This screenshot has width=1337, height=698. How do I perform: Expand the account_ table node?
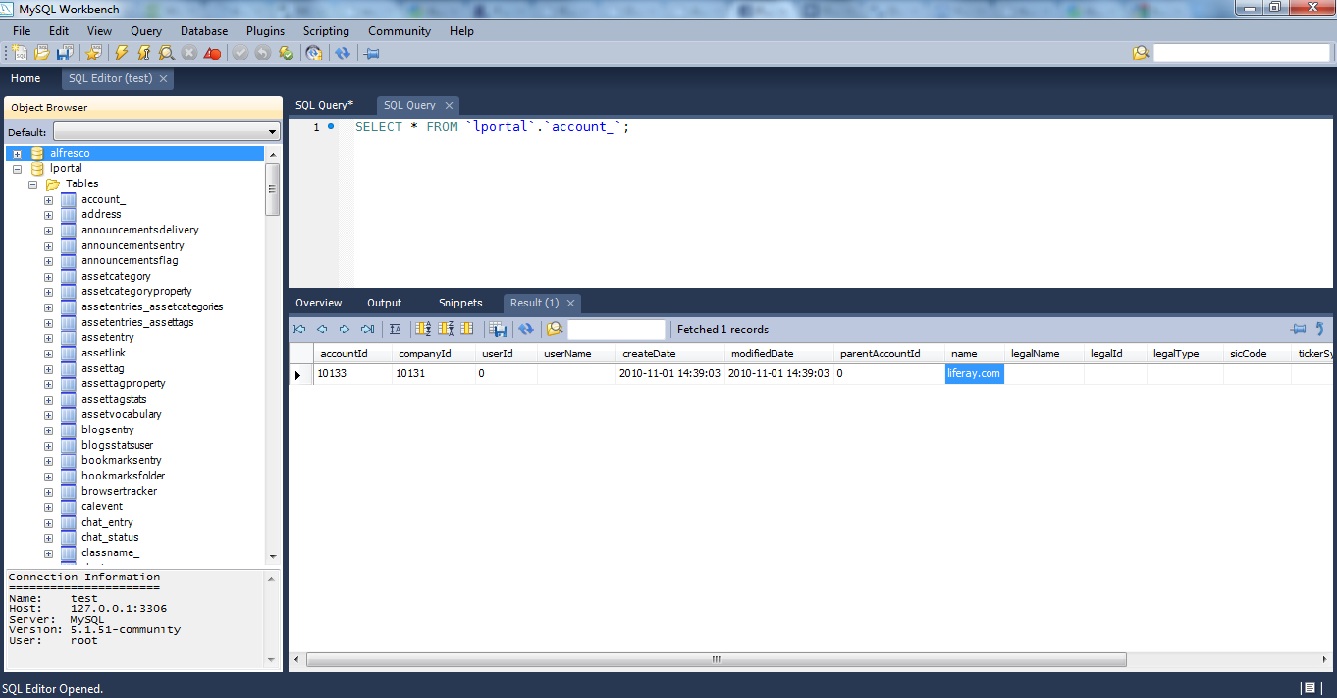click(48, 200)
